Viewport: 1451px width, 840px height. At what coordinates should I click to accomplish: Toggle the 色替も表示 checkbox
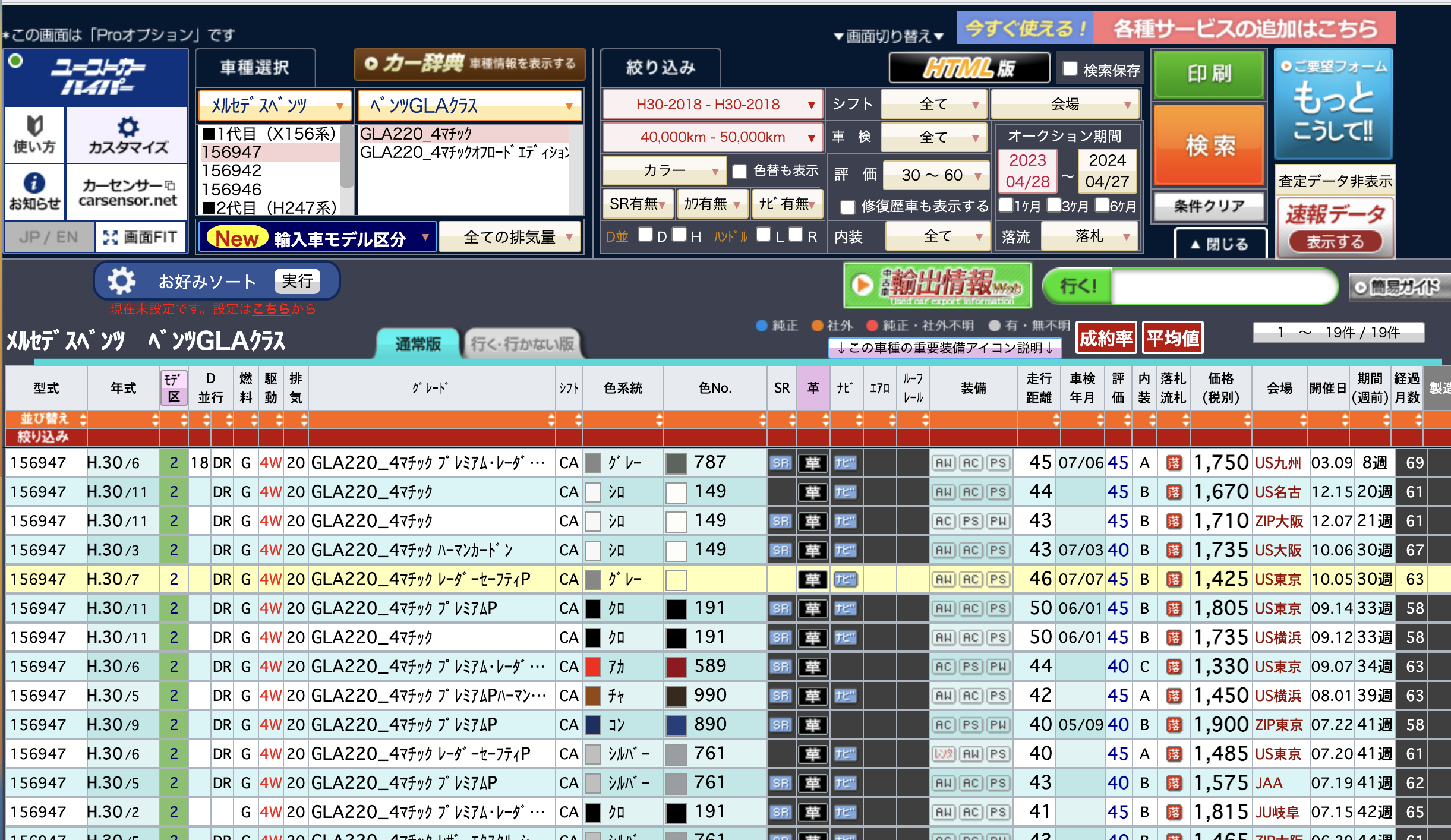click(x=740, y=172)
